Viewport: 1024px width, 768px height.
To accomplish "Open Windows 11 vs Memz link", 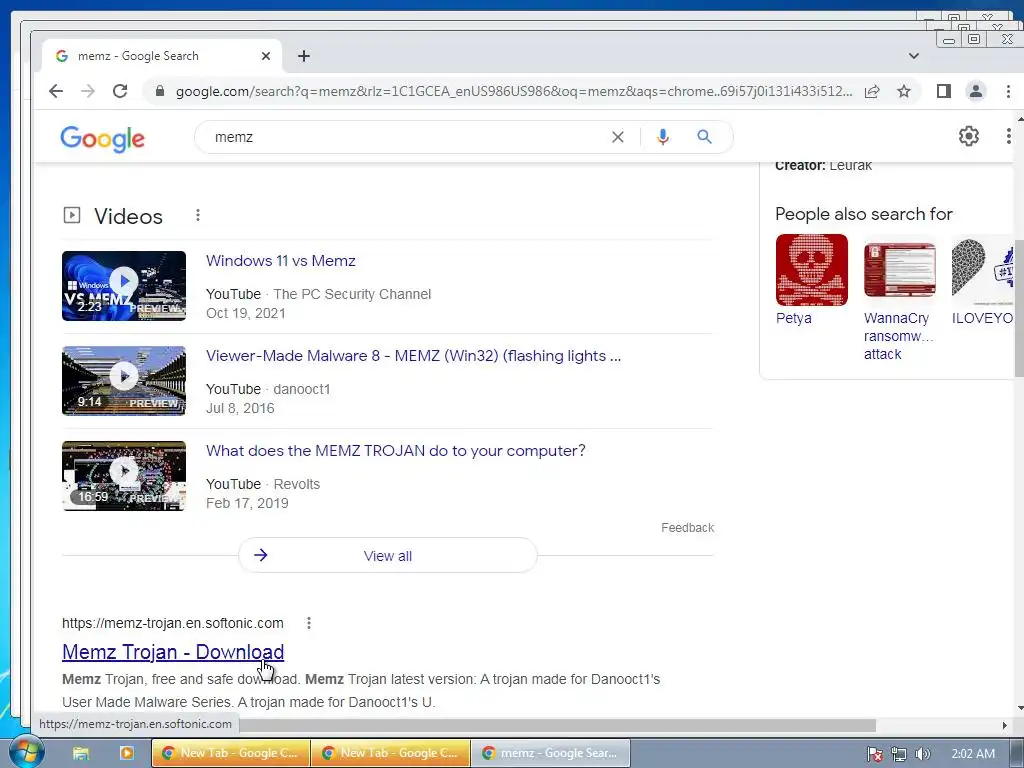I will point(281,261).
